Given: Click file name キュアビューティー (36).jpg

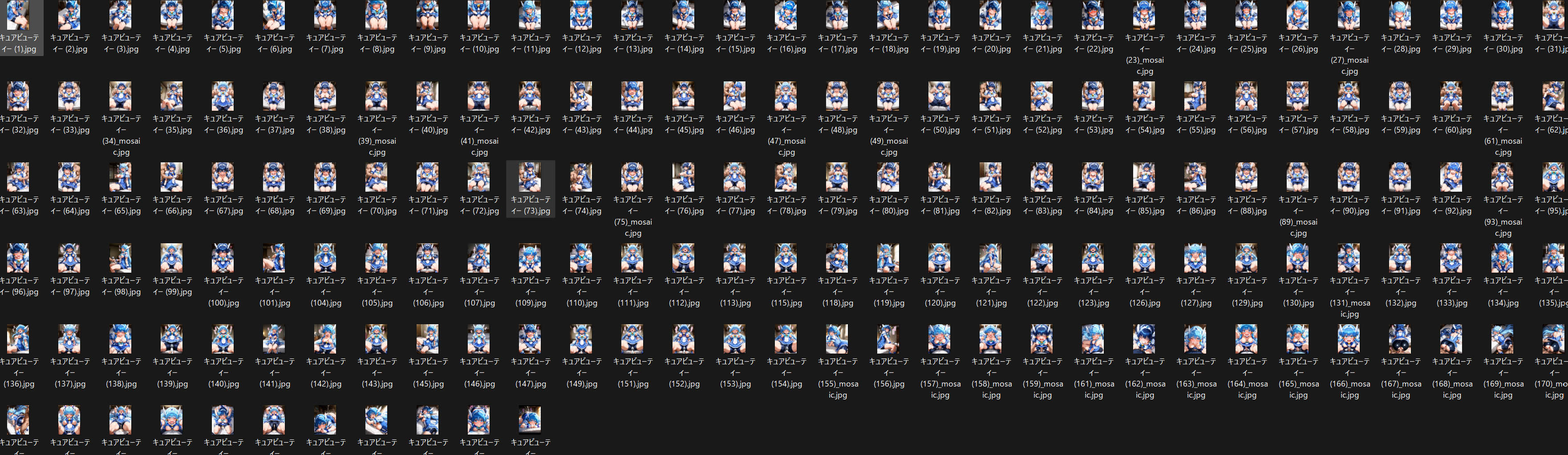Looking at the screenshot, I should [223, 124].
